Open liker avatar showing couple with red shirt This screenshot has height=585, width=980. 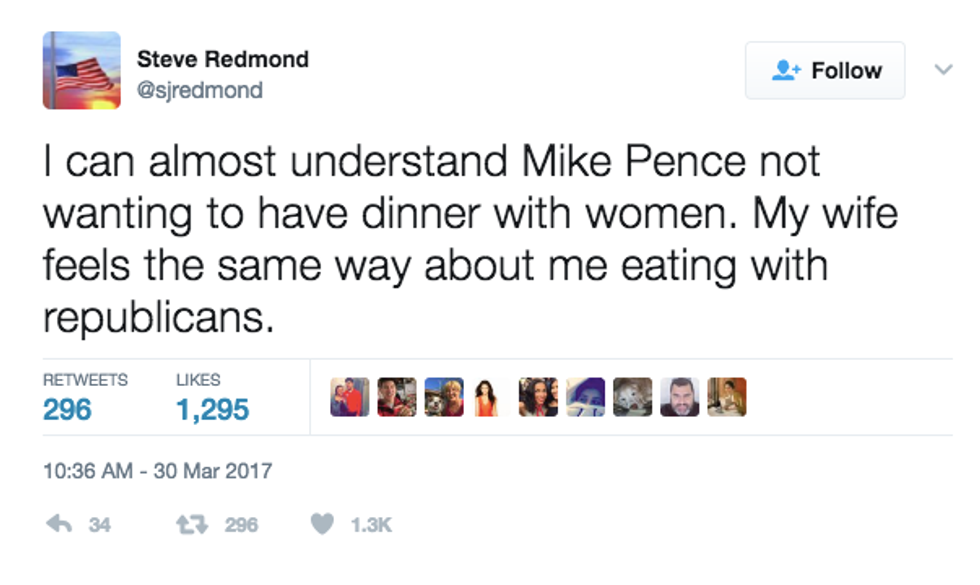(x=350, y=397)
